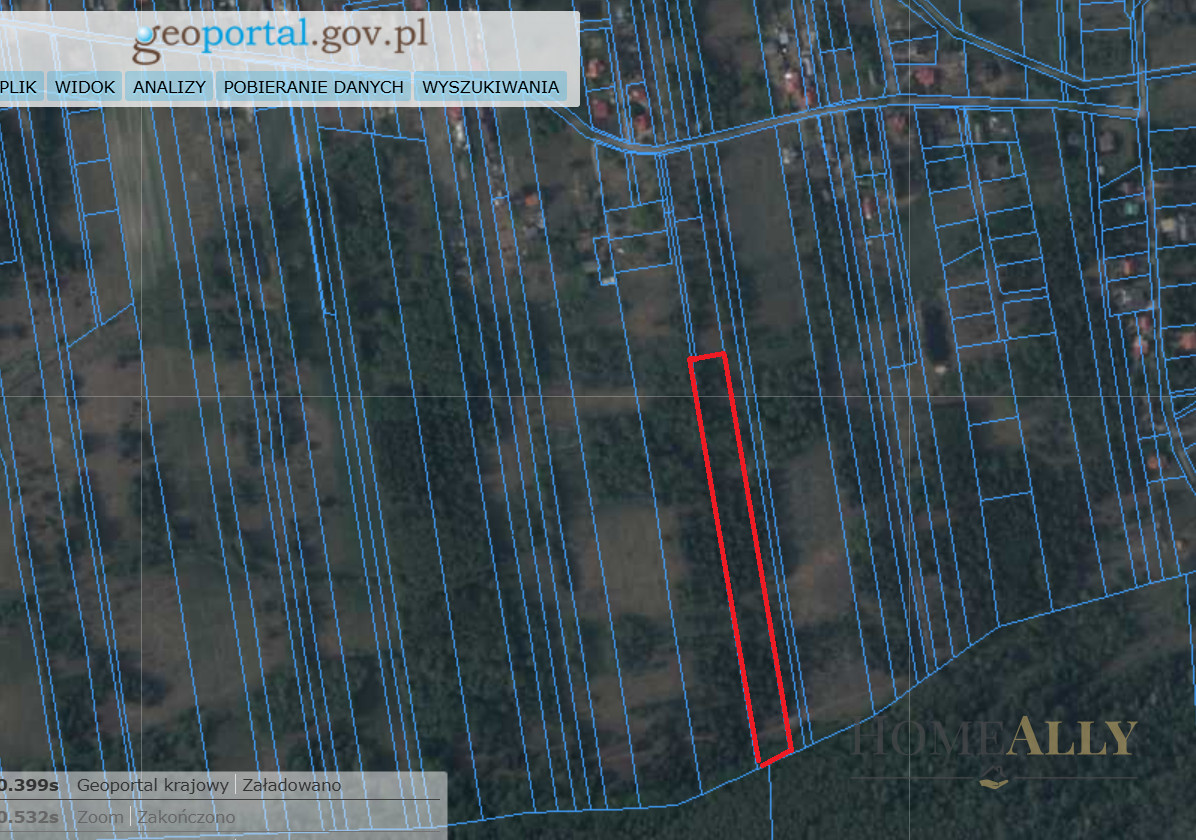This screenshot has height=840, width=1196.
Task: Expand the WYSZUKIWANIA dropdown menu
Action: (490, 87)
